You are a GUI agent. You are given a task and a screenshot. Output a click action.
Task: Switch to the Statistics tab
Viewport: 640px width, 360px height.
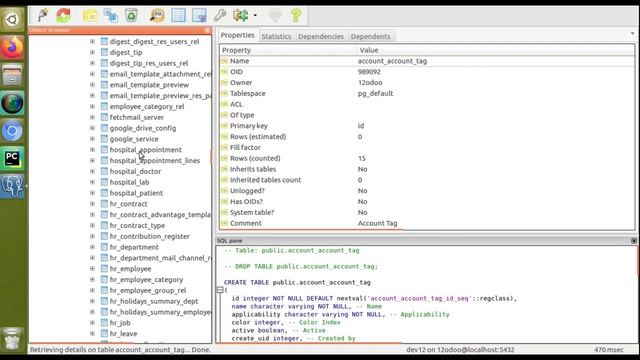[276, 36]
